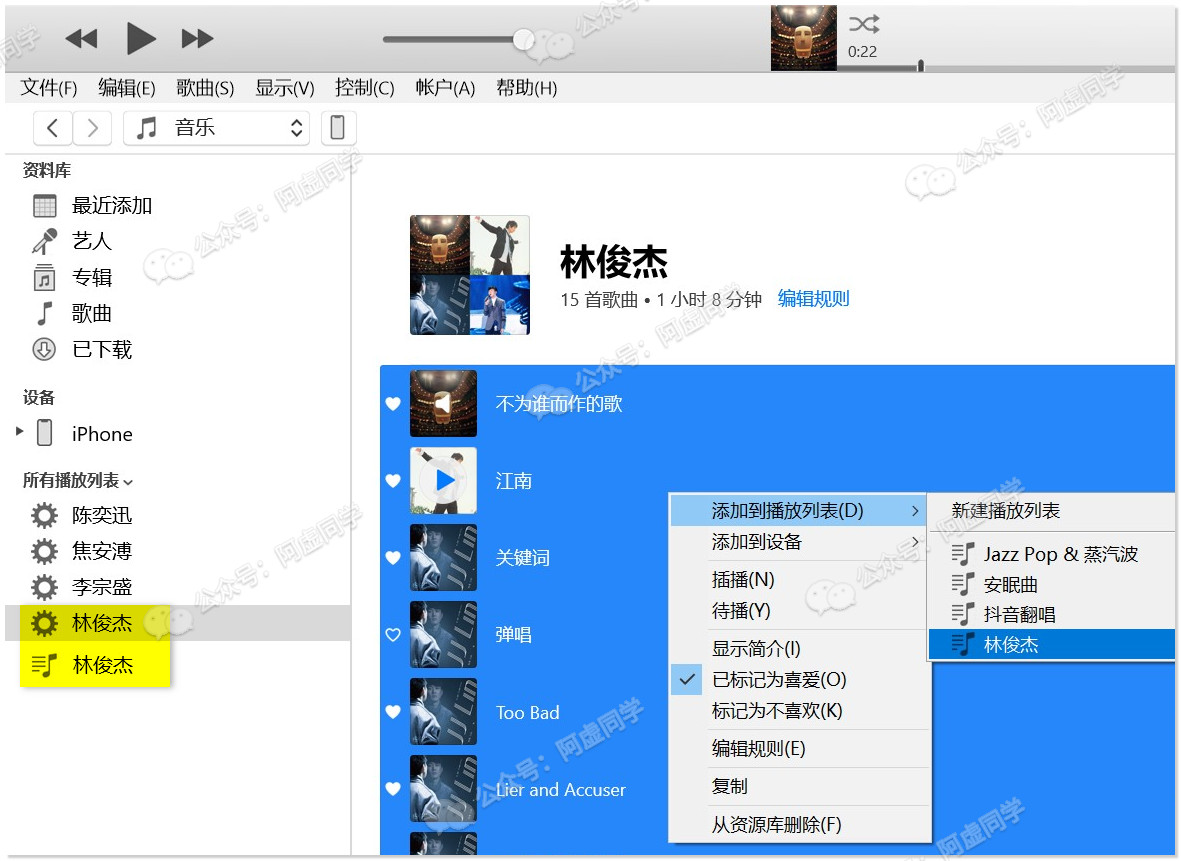Image resolution: width=1181 pixels, height=861 pixels.
Task: Click the playback progress marker
Action: (x=920, y=66)
